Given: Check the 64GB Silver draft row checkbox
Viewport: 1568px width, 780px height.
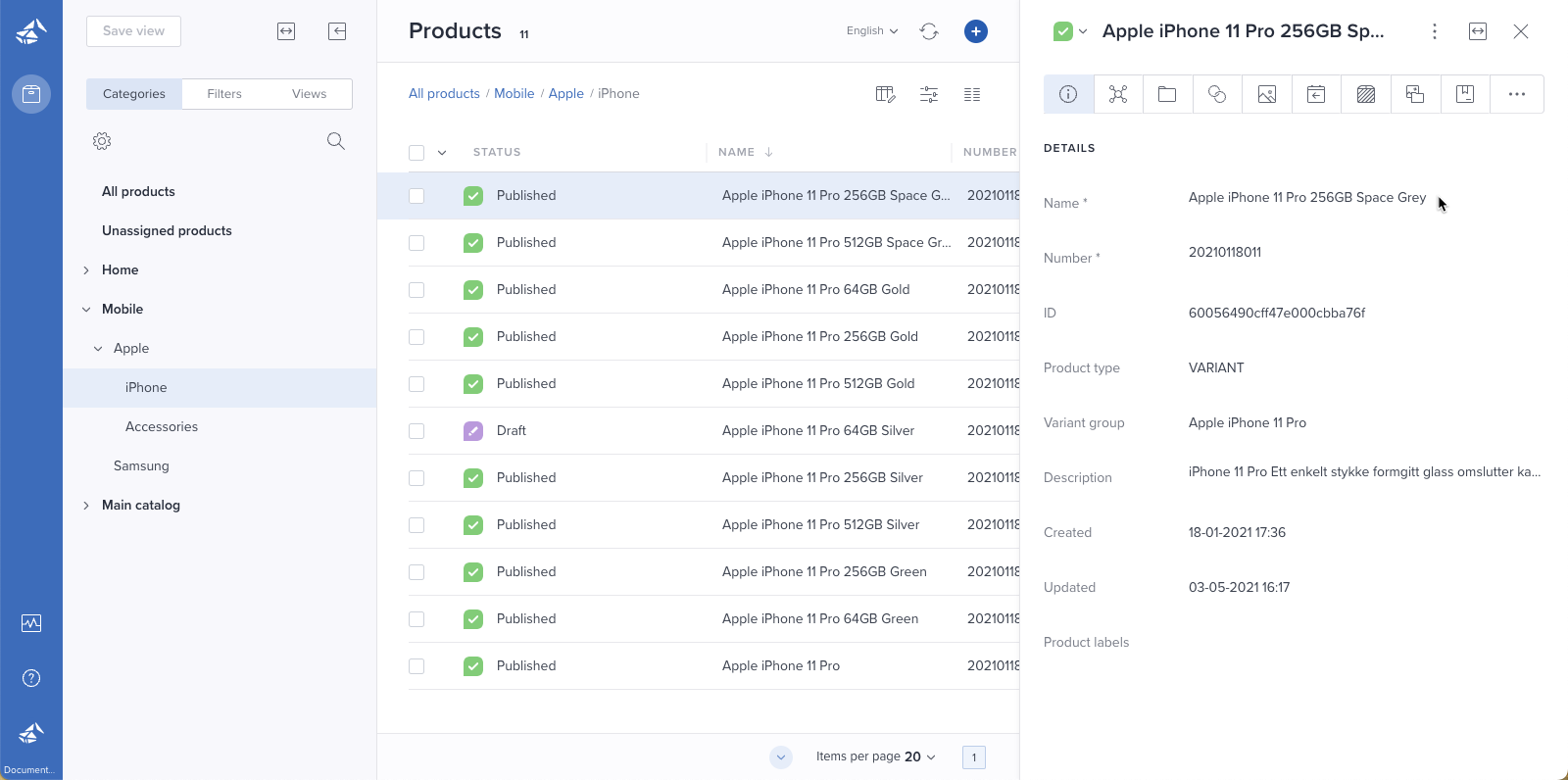Looking at the screenshot, I should [416, 431].
